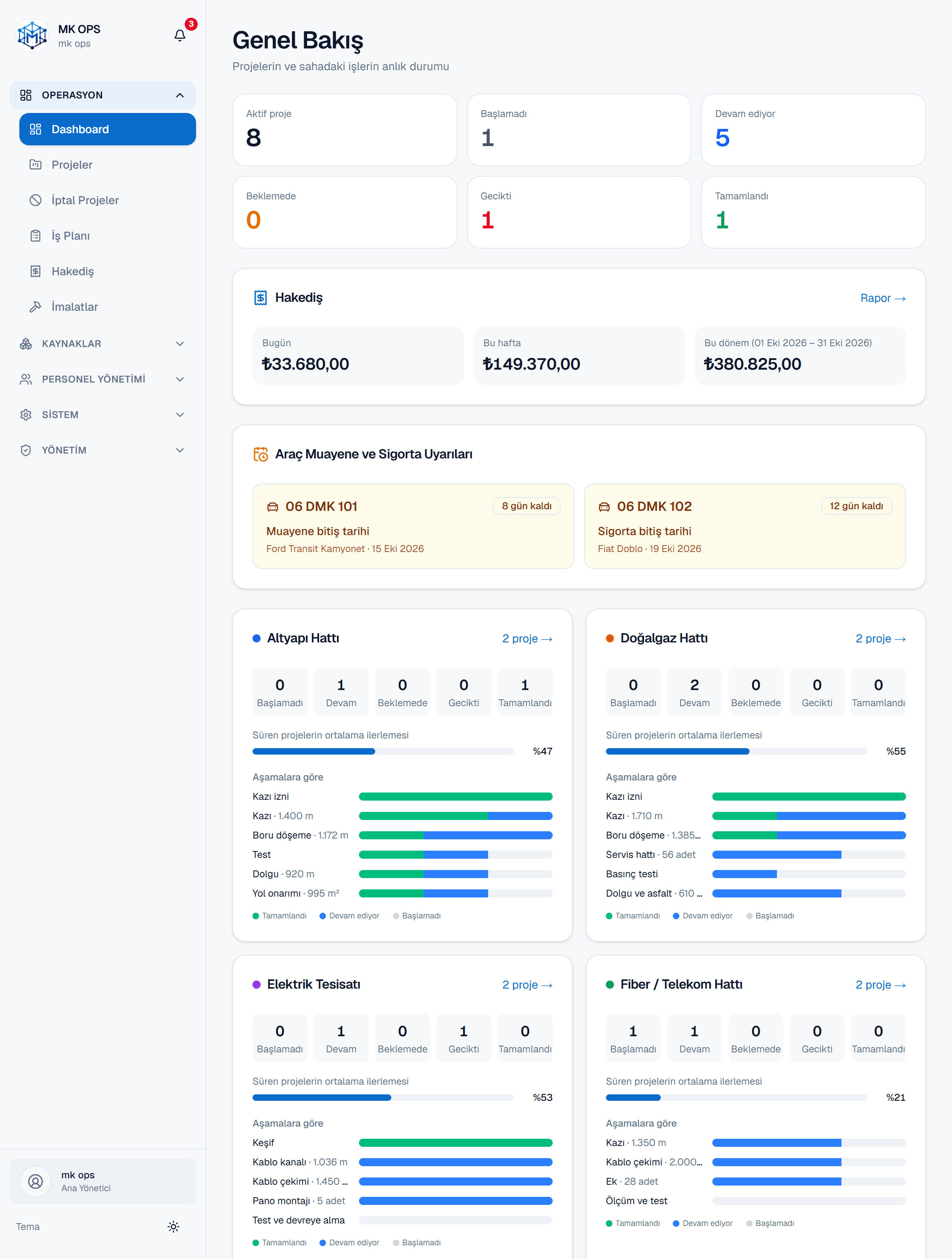Viewport: 952px width, 1259px height.
Task: Click the Sistem gear icon
Action: pos(25,415)
